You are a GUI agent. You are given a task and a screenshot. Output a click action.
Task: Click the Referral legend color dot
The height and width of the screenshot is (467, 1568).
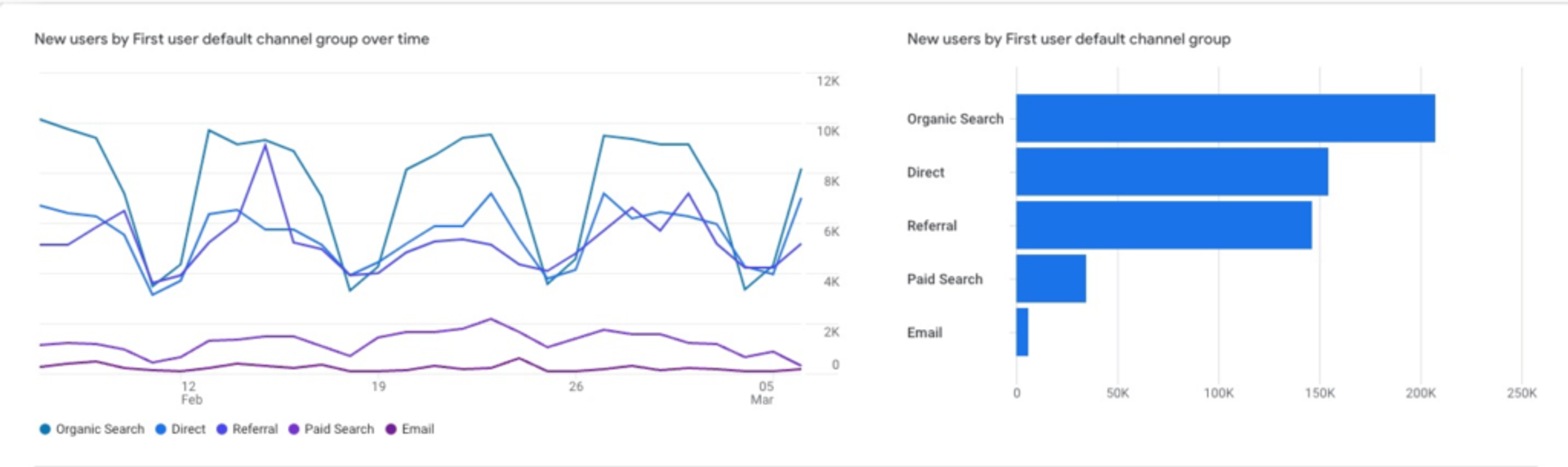[x=221, y=429]
